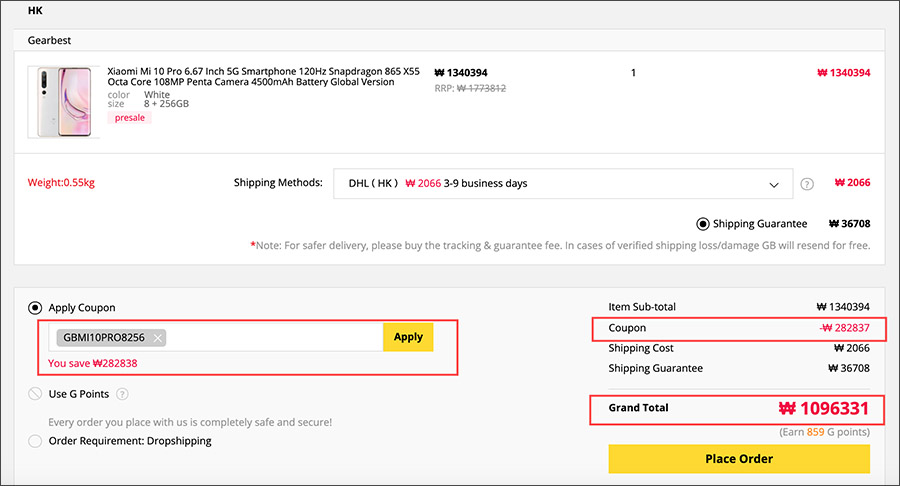Open the Shipping Methods DHL dropdown
Screen dimensions: 900x486
tap(563, 184)
